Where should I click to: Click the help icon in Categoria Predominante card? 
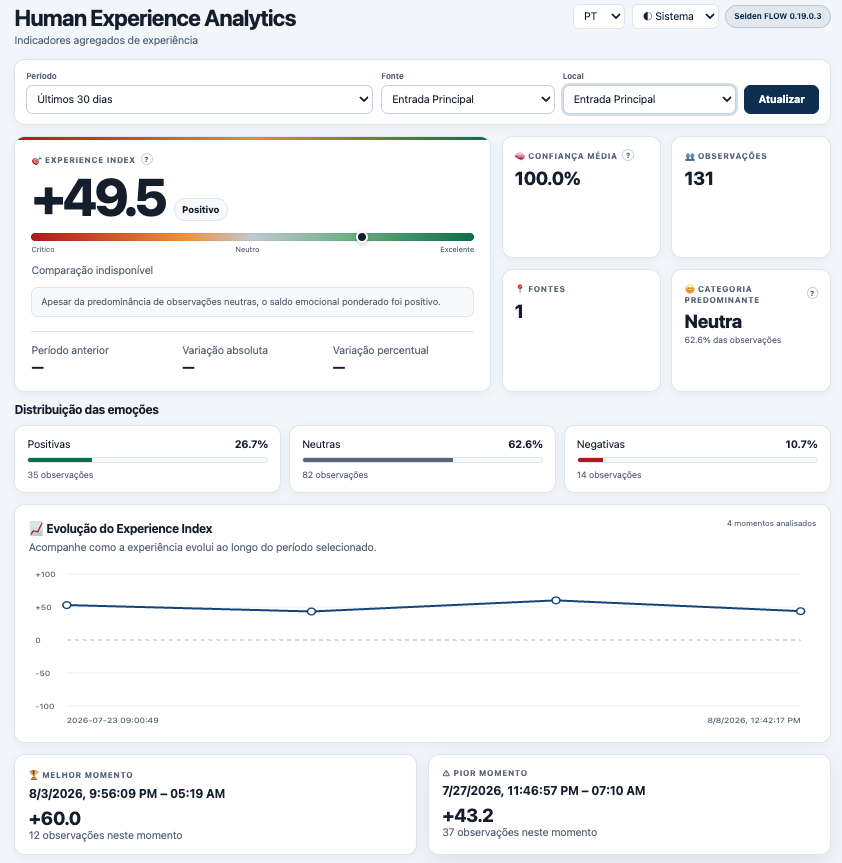tap(812, 293)
